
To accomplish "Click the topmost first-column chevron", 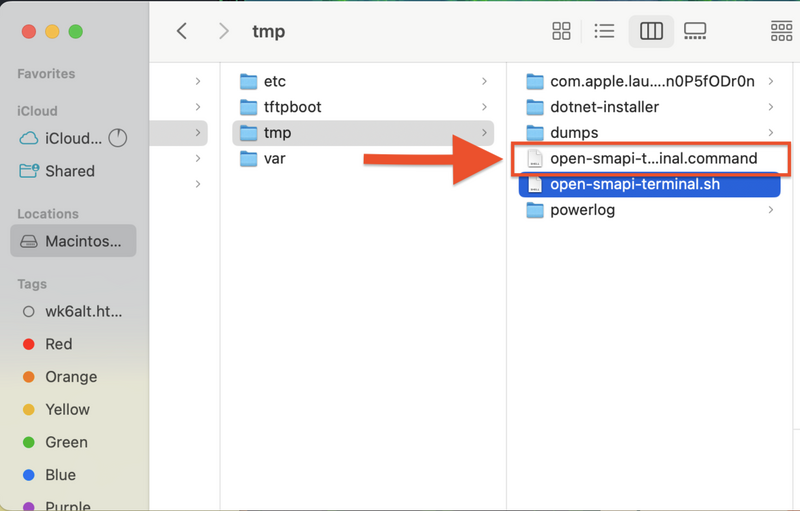I will 198,81.
